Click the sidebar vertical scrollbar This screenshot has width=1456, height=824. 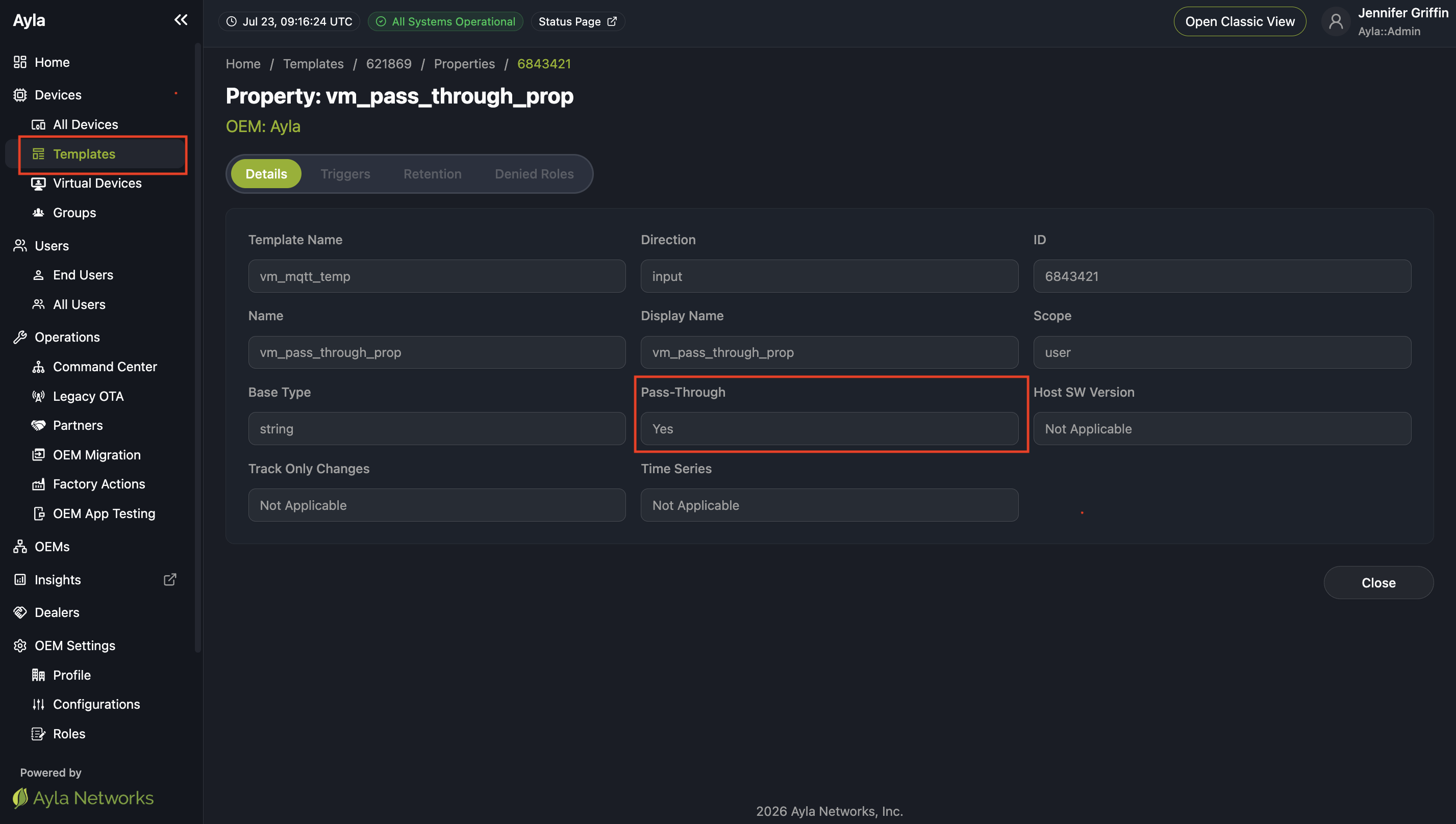coord(197,348)
